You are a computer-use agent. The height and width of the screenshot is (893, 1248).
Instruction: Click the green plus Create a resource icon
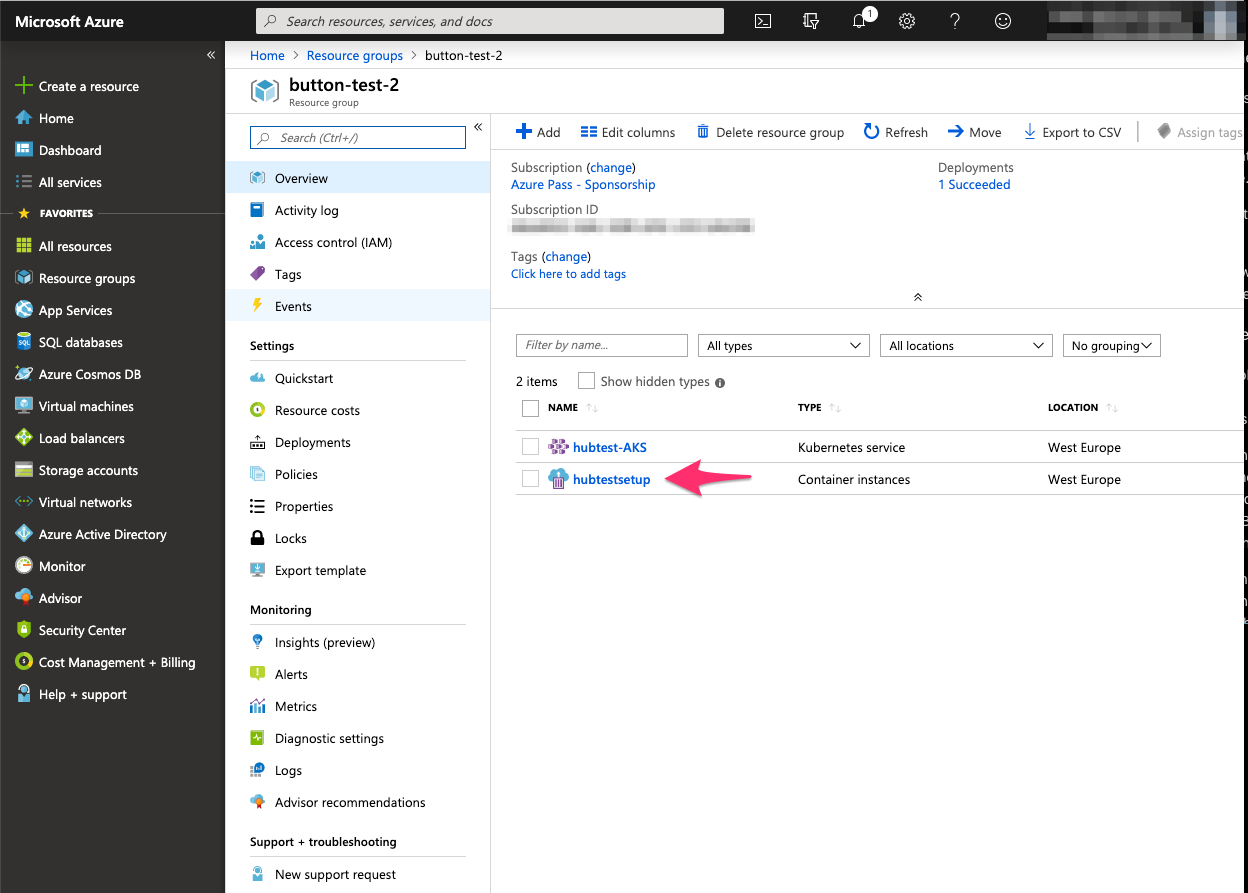pyautogui.click(x=24, y=86)
